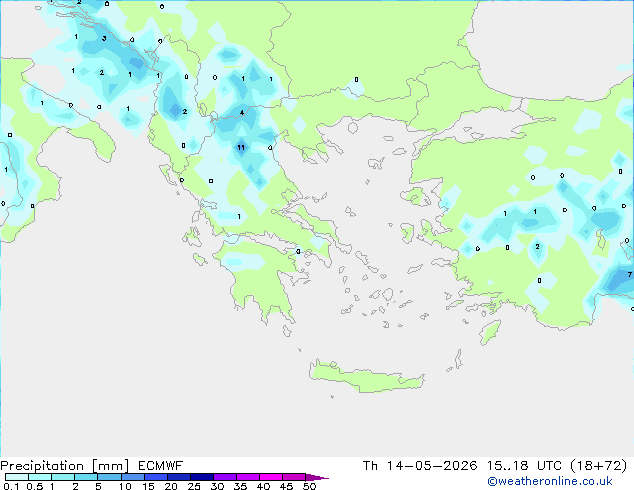Click the '35' legend tick label
Viewport: 634px width, 490px height.
point(240,486)
